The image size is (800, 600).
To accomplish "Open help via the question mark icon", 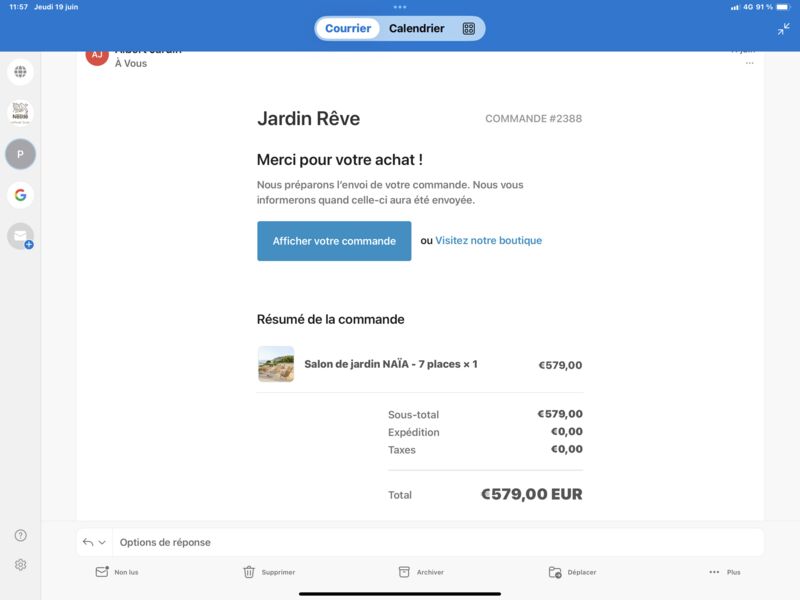I will [x=20, y=535].
